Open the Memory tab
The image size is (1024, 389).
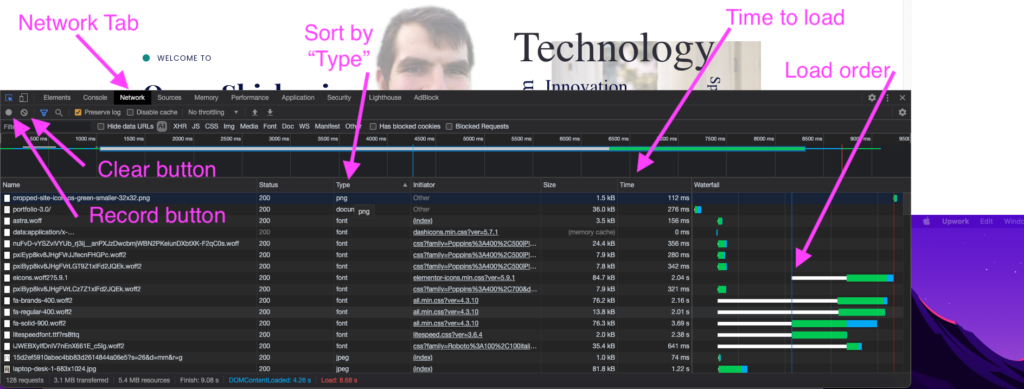click(x=206, y=98)
